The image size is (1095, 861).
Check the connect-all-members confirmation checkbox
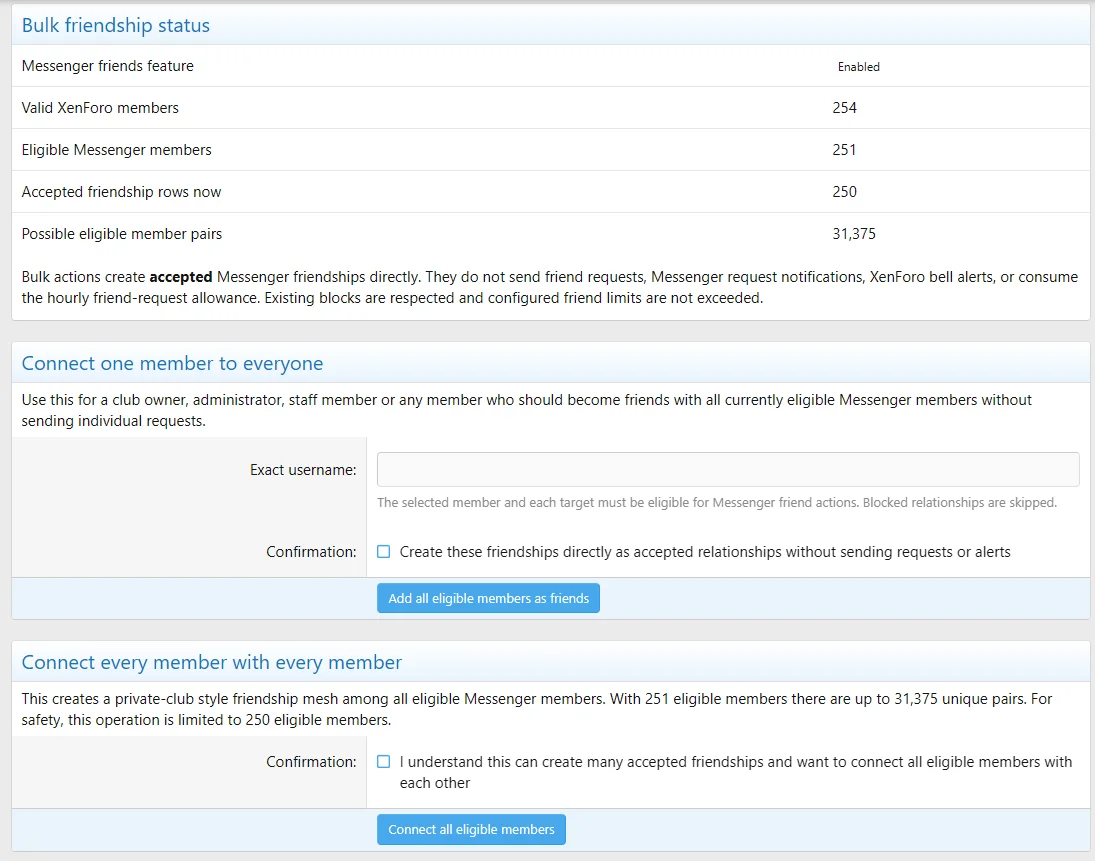click(x=383, y=761)
